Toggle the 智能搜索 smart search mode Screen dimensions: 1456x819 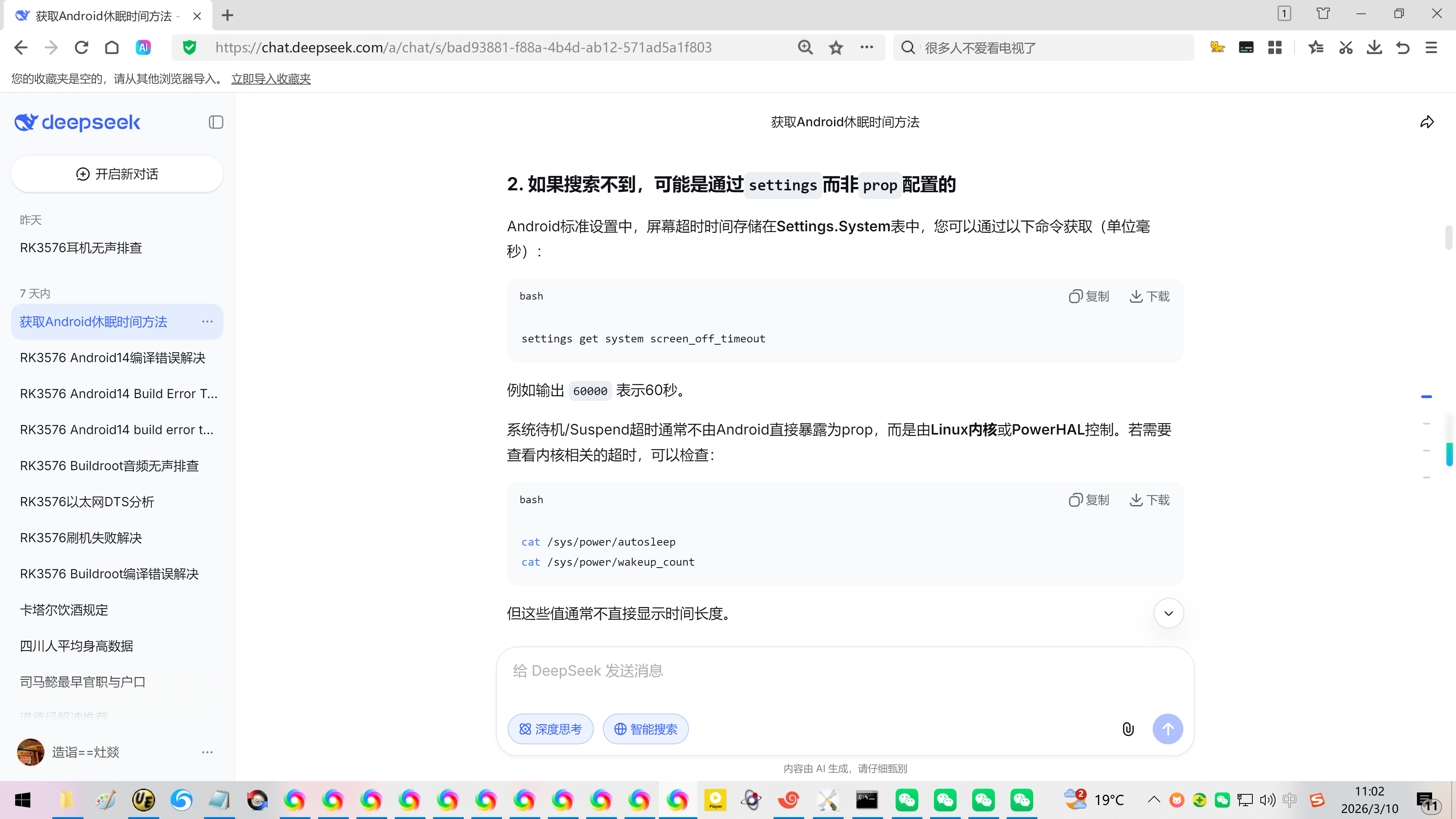(645, 729)
